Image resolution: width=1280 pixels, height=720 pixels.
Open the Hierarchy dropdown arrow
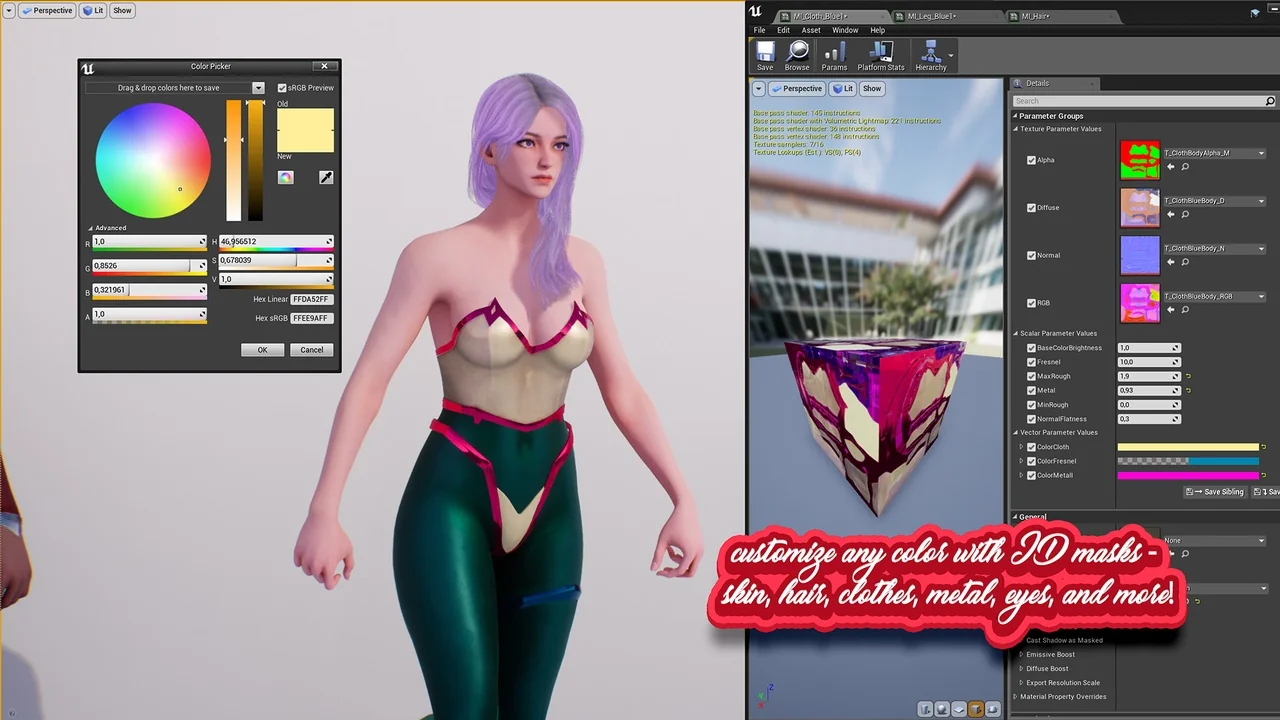tap(949, 57)
